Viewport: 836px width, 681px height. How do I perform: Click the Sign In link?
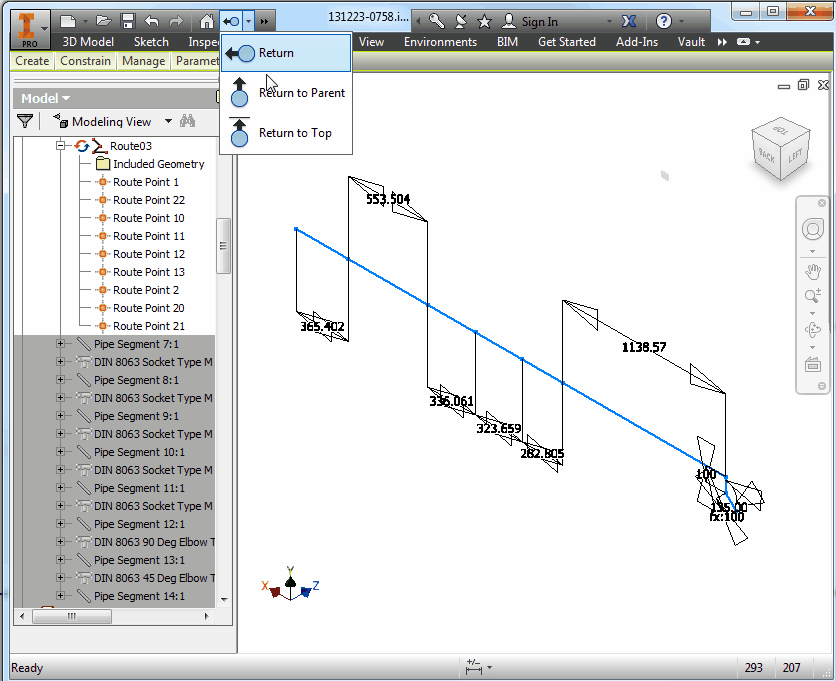point(540,22)
